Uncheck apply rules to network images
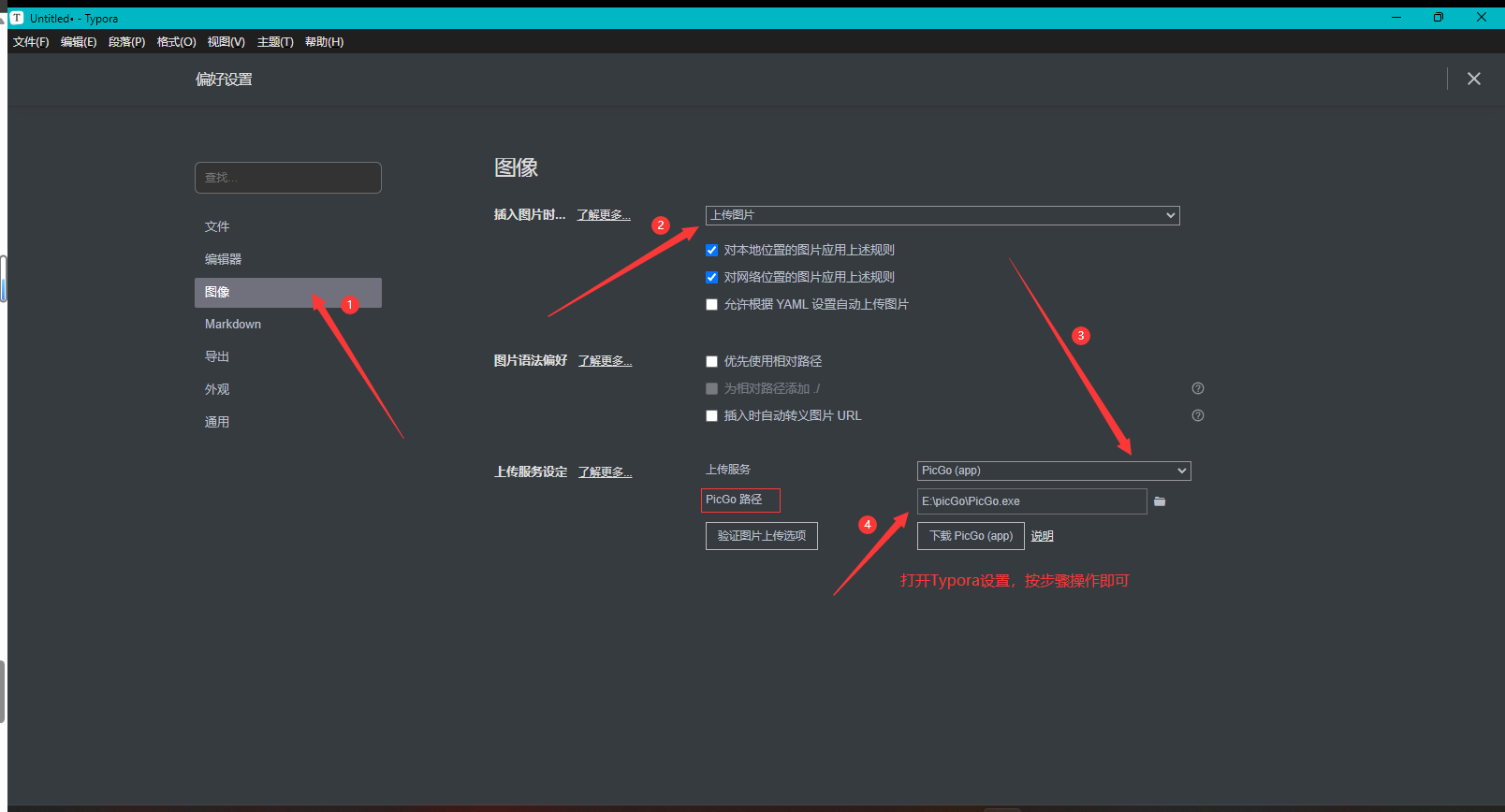The width and height of the screenshot is (1505, 812). point(711,278)
